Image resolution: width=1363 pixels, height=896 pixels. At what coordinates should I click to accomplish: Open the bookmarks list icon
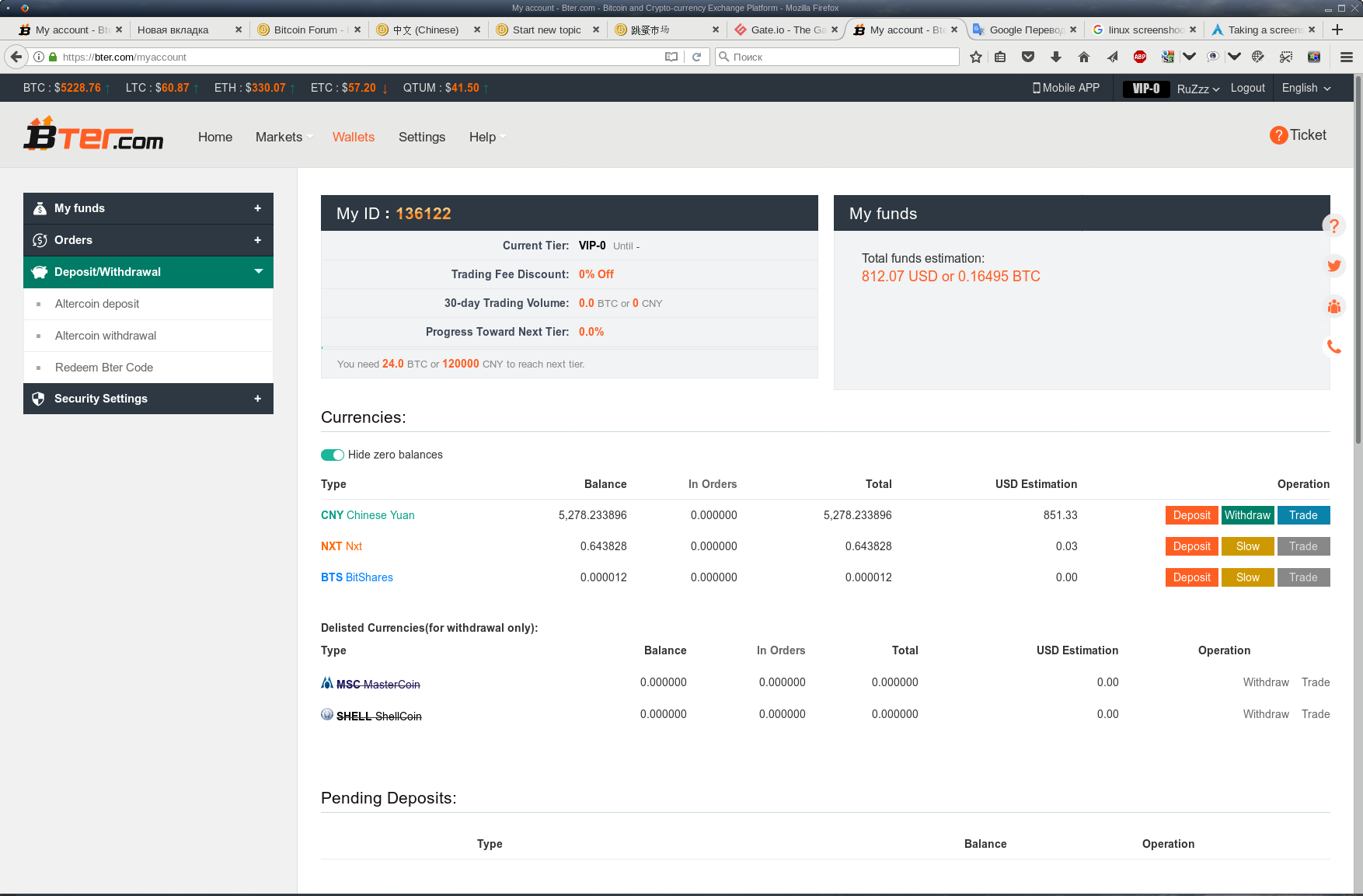click(1000, 57)
